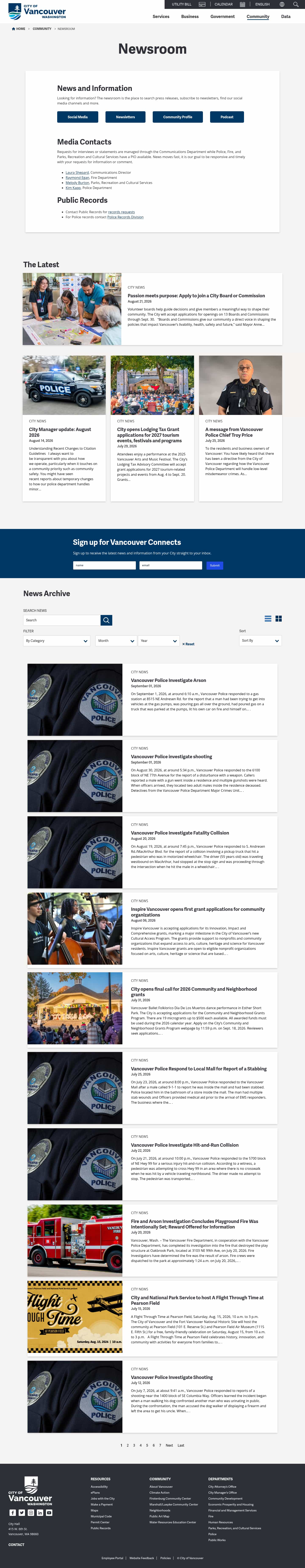Open the Government menu
305x1568 pixels.
click(223, 17)
